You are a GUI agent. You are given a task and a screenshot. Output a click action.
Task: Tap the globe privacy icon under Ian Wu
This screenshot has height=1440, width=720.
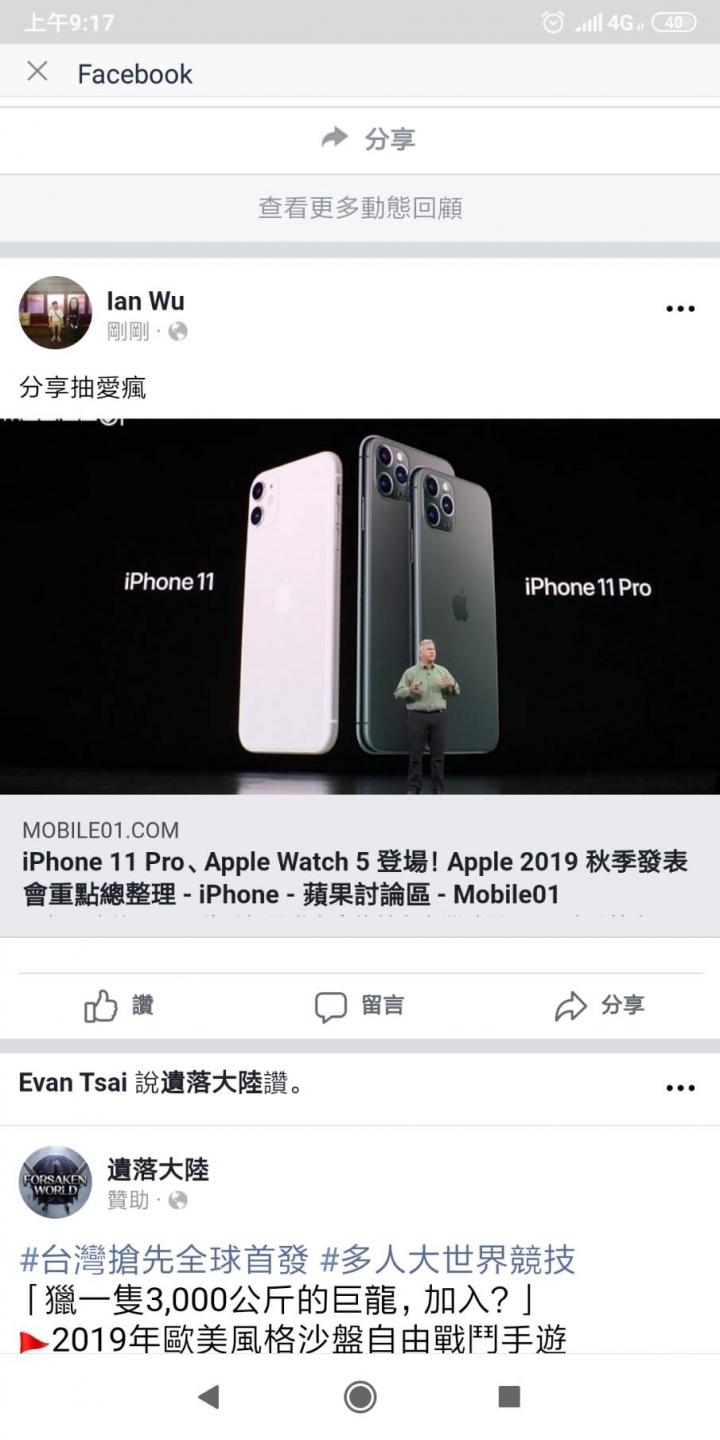pos(178,331)
